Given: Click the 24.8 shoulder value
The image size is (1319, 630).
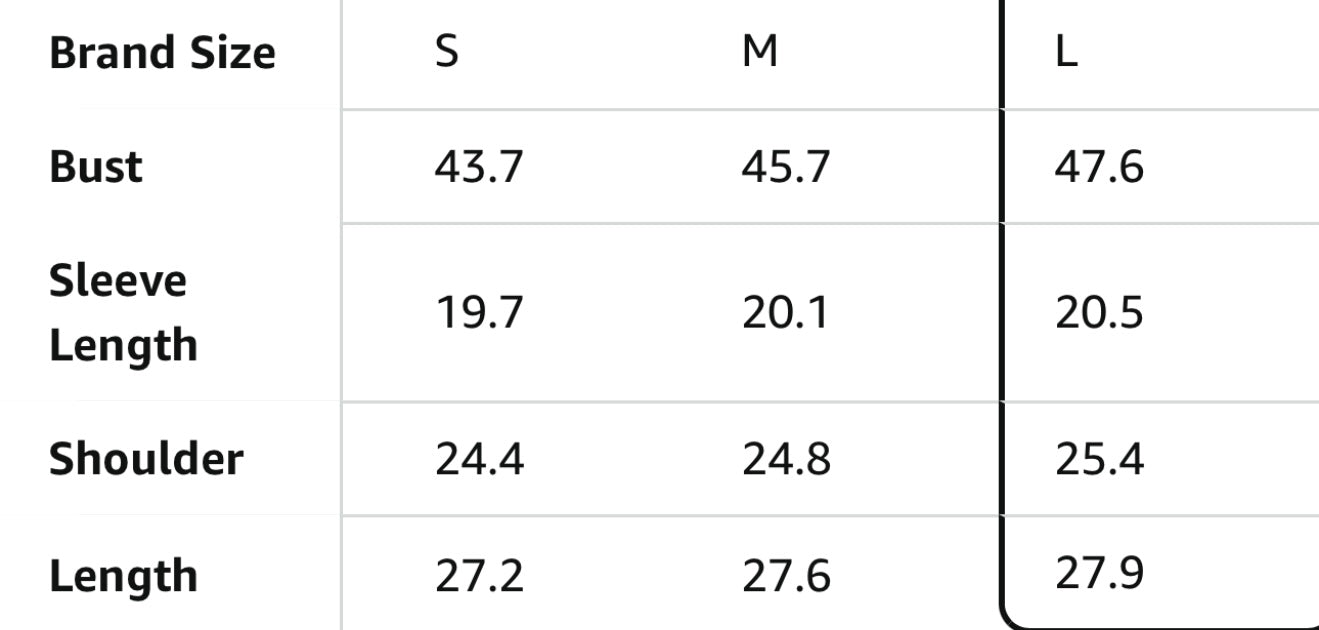Looking at the screenshot, I should coord(785,460).
